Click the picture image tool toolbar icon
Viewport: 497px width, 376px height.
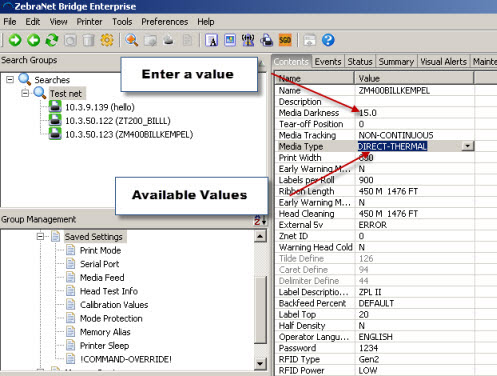click(230, 40)
